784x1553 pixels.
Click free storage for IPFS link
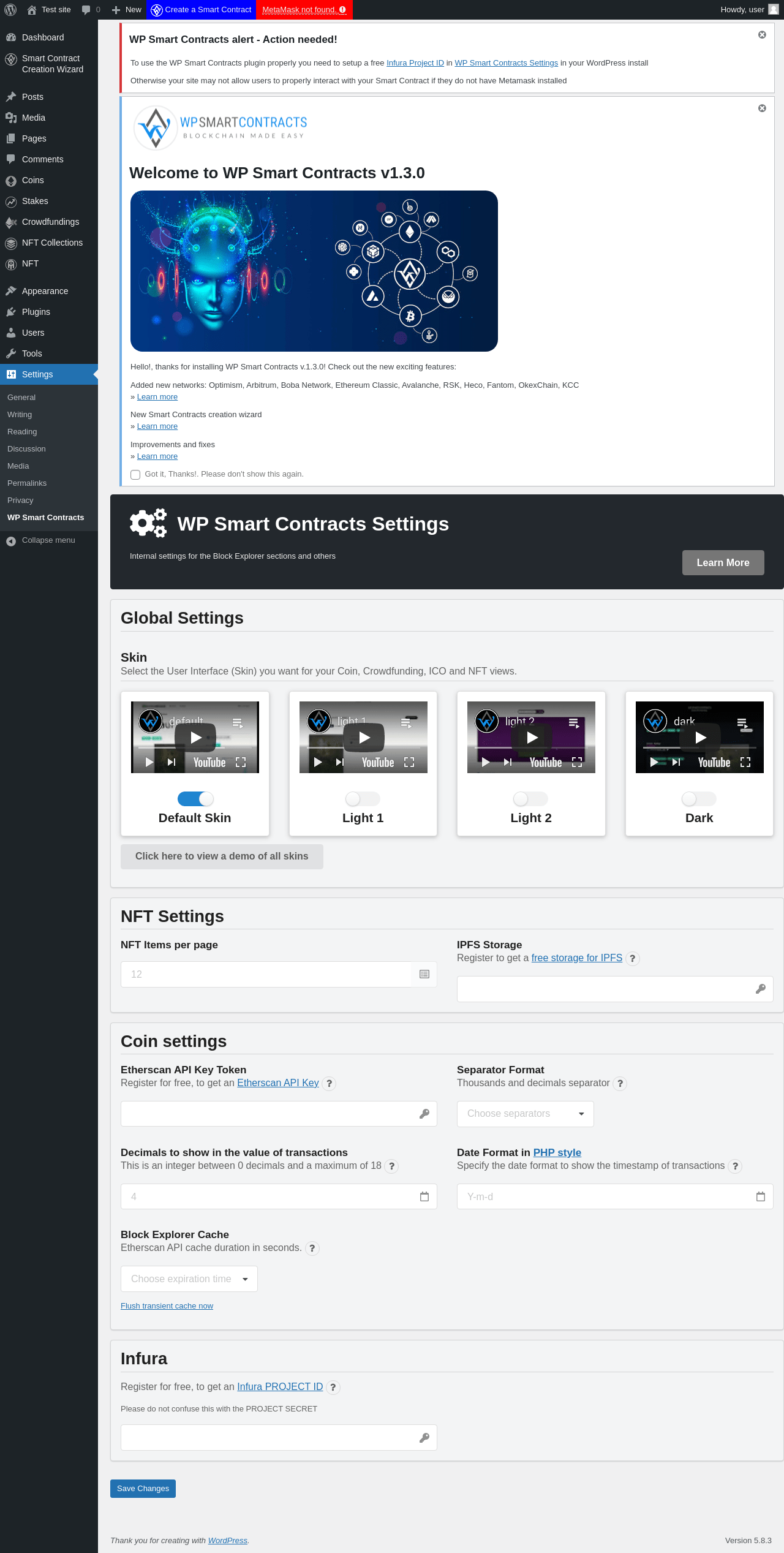(577, 958)
